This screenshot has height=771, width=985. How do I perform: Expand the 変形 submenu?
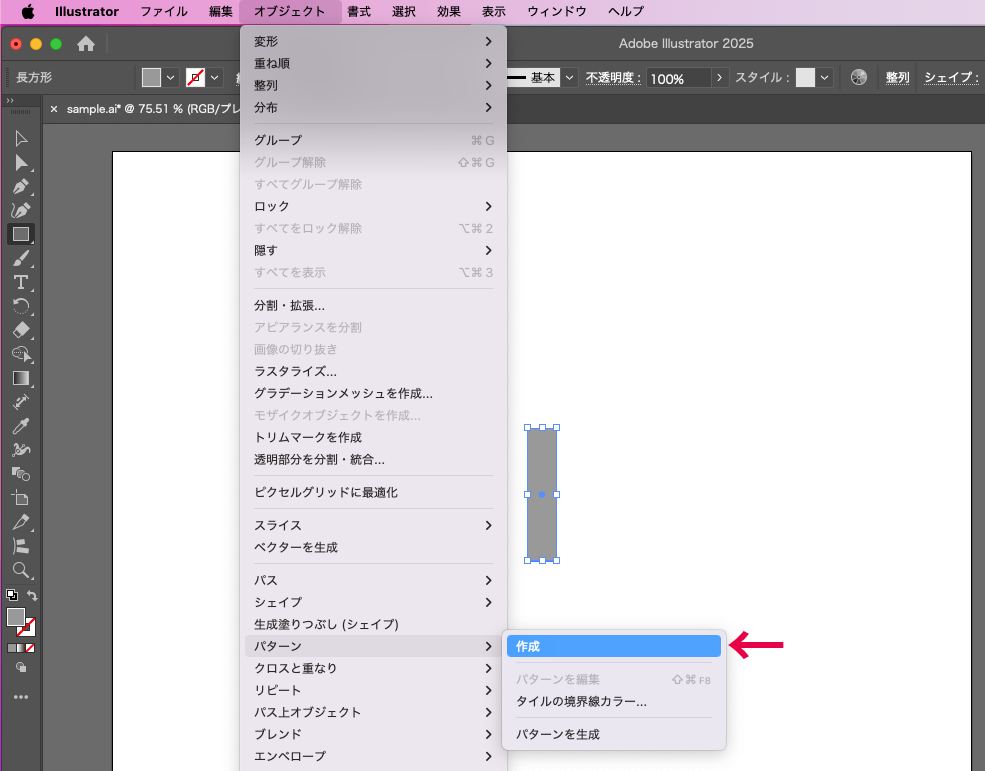[x=373, y=41]
